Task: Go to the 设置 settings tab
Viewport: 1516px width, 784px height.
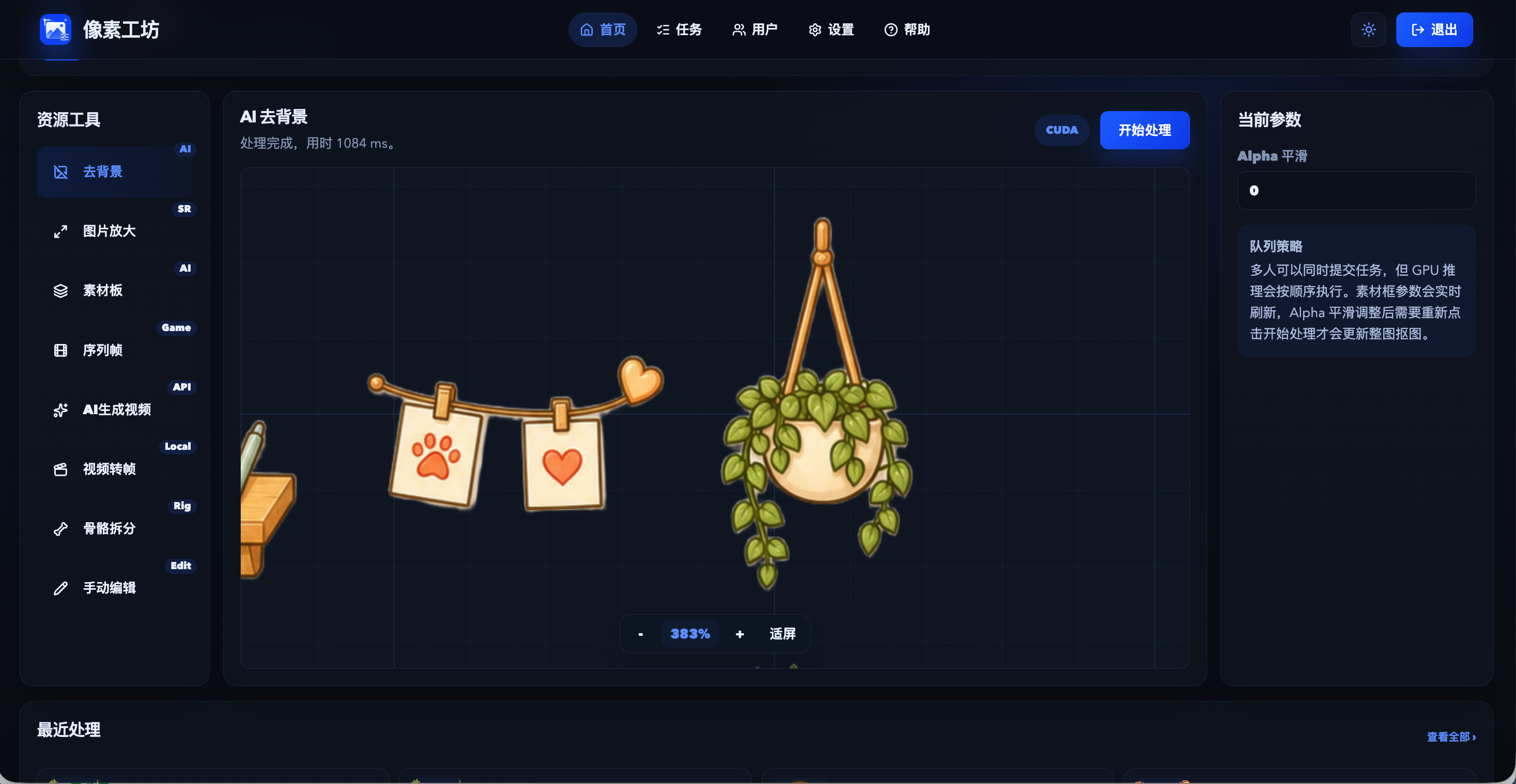Action: (x=831, y=29)
